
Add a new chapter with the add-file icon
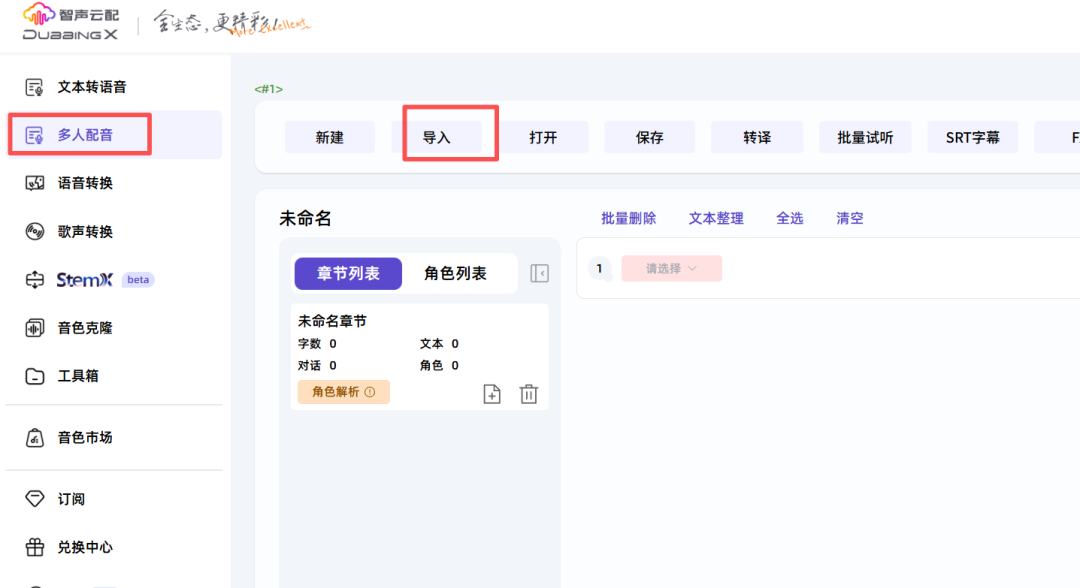(492, 394)
